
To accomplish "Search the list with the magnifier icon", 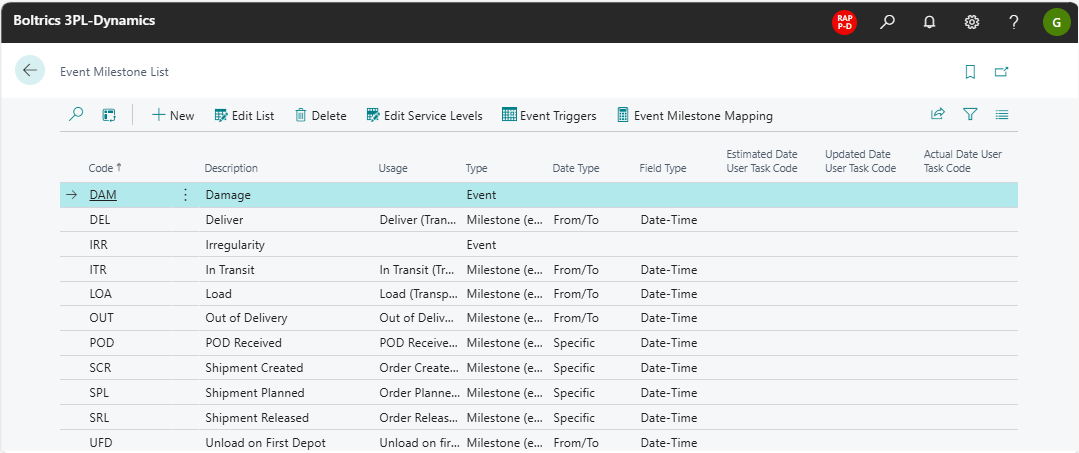I will pyautogui.click(x=76, y=114).
